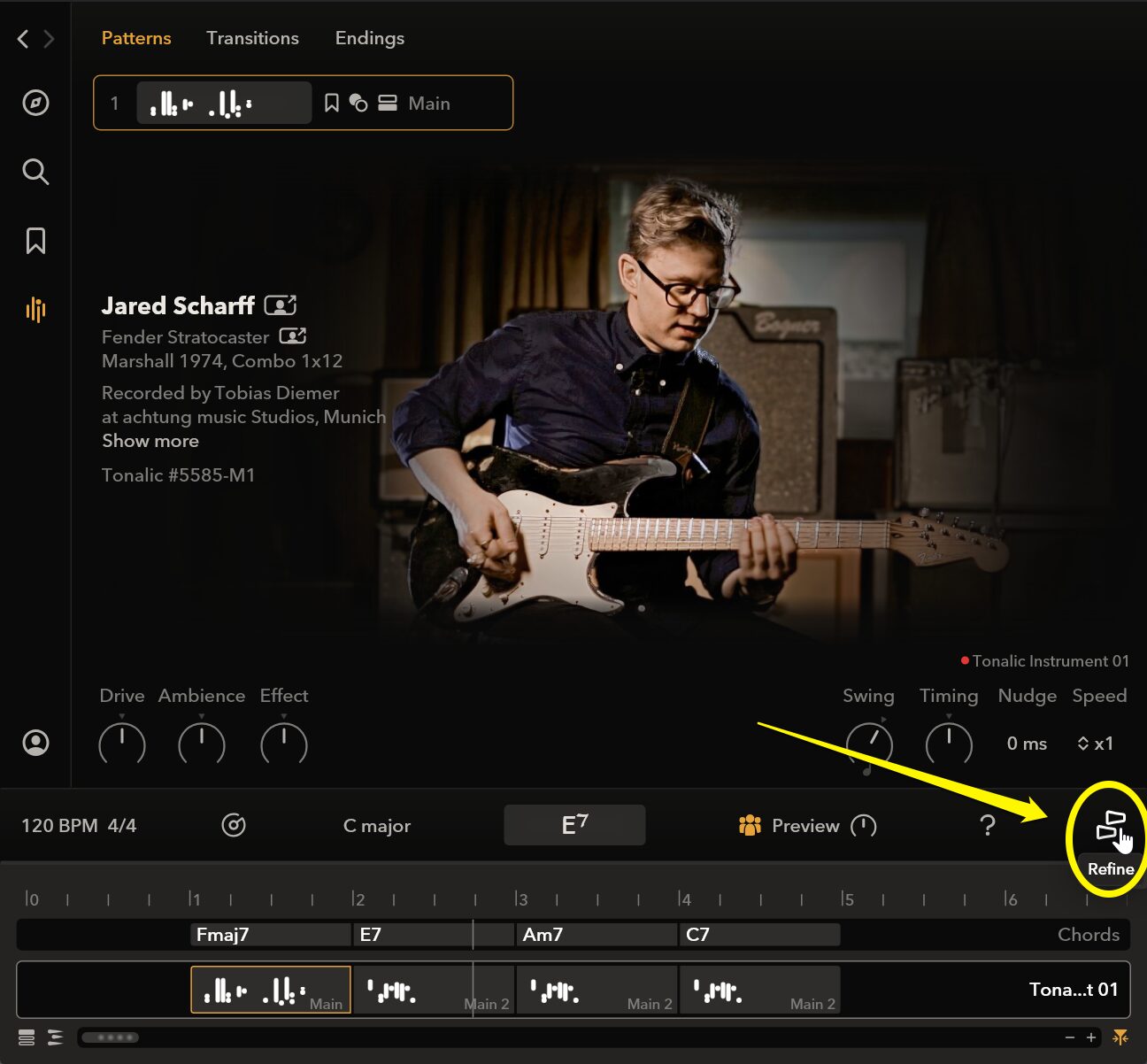Viewport: 1147px width, 1064px height.
Task: Switch to the Transitions tab
Action: click(252, 38)
